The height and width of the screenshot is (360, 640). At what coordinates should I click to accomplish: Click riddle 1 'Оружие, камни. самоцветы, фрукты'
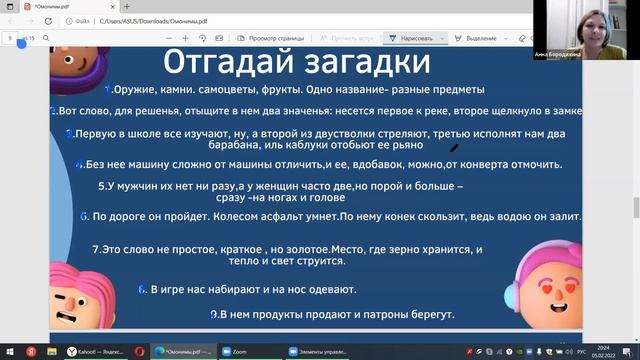(294, 89)
